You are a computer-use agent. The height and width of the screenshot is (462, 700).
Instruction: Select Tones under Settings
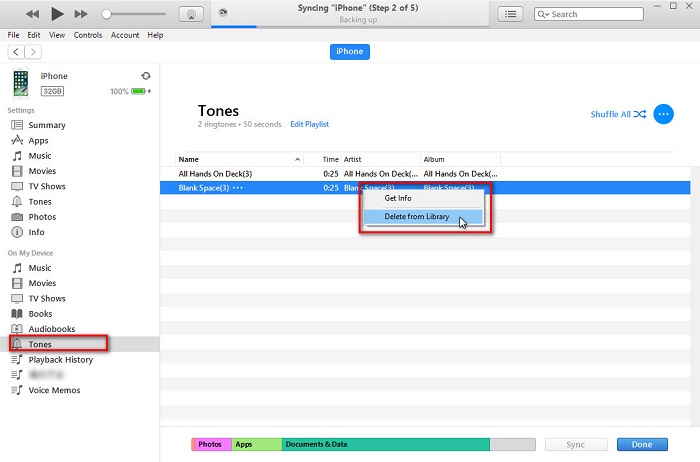40,202
